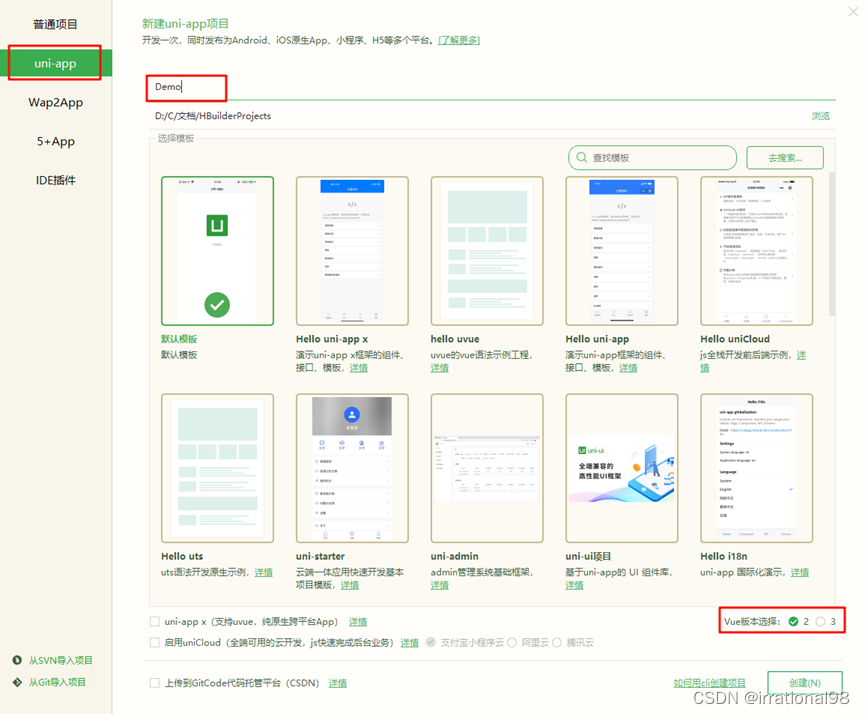865x714 pixels.
Task: Click the project path D:/C/文档/HBuilderProjects field
Action: [x=474, y=116]
